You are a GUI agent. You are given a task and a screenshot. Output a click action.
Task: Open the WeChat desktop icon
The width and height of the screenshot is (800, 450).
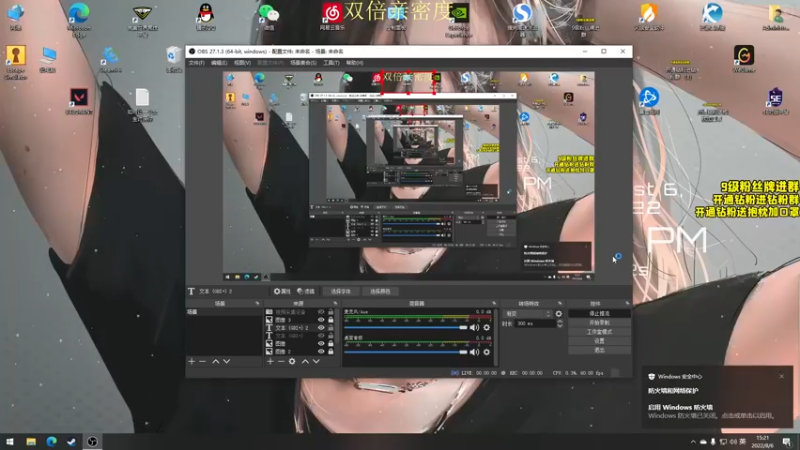click(268, 17)
